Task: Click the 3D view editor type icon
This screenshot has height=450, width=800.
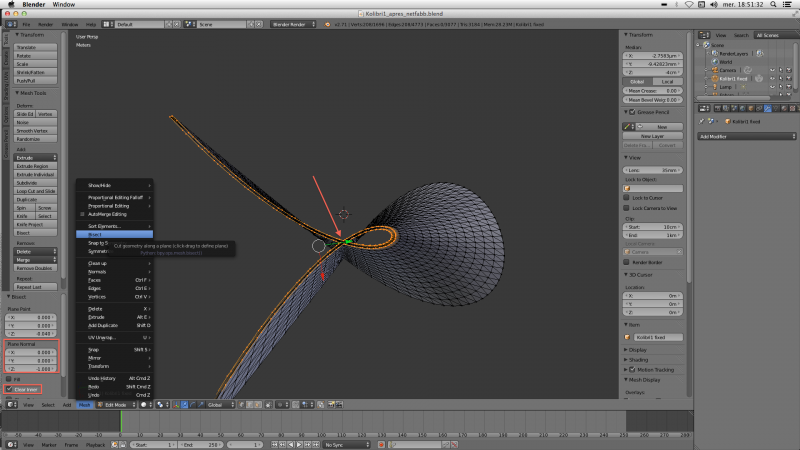Action: tap(11, 405)
